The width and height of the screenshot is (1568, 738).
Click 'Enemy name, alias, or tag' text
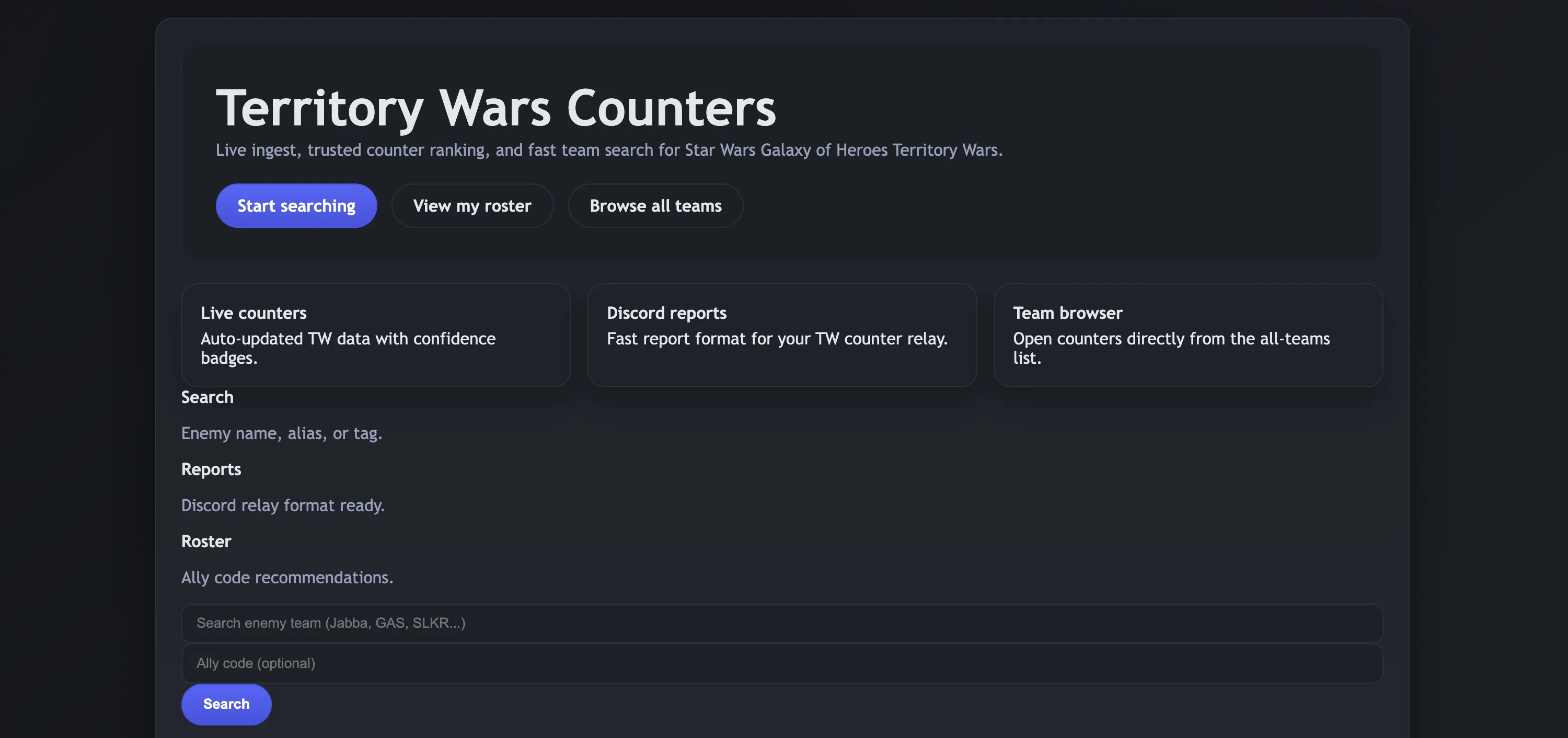coord(281,433)
